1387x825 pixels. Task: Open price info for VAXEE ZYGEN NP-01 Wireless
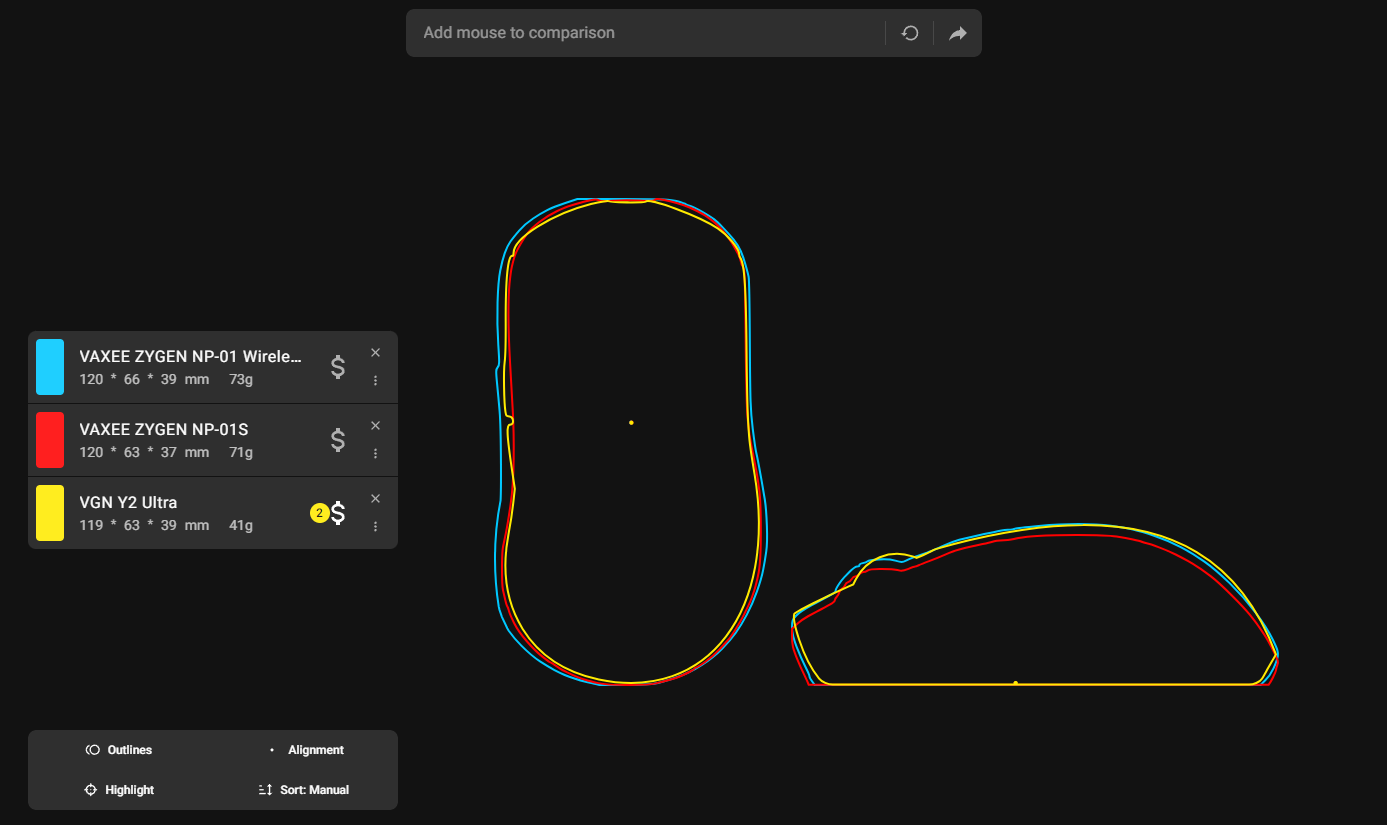tap(338, 367)
